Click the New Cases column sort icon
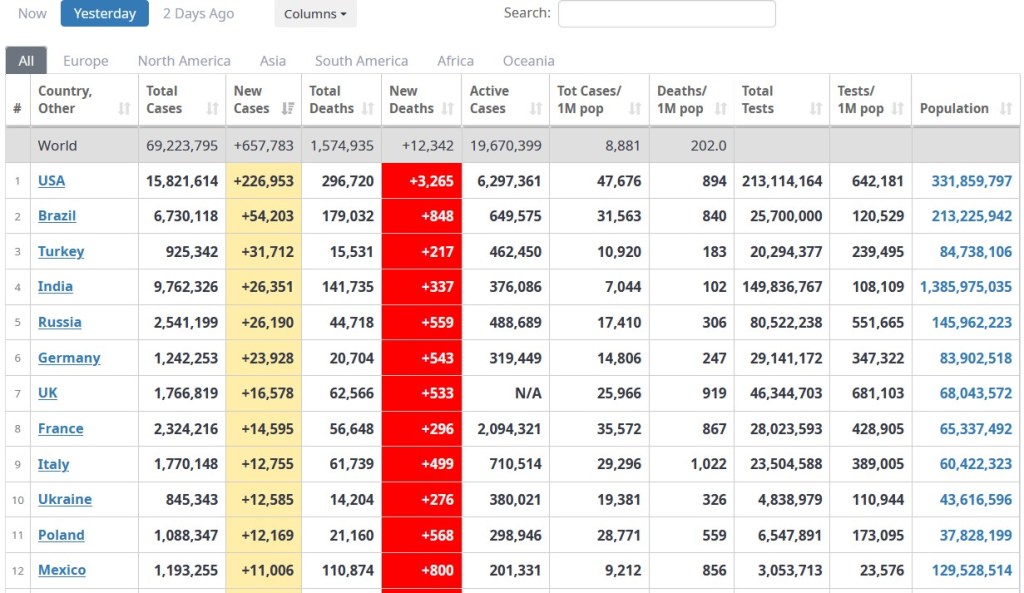Image resolution: width=1024 pixels, height=593 pixels. (288, 109)
